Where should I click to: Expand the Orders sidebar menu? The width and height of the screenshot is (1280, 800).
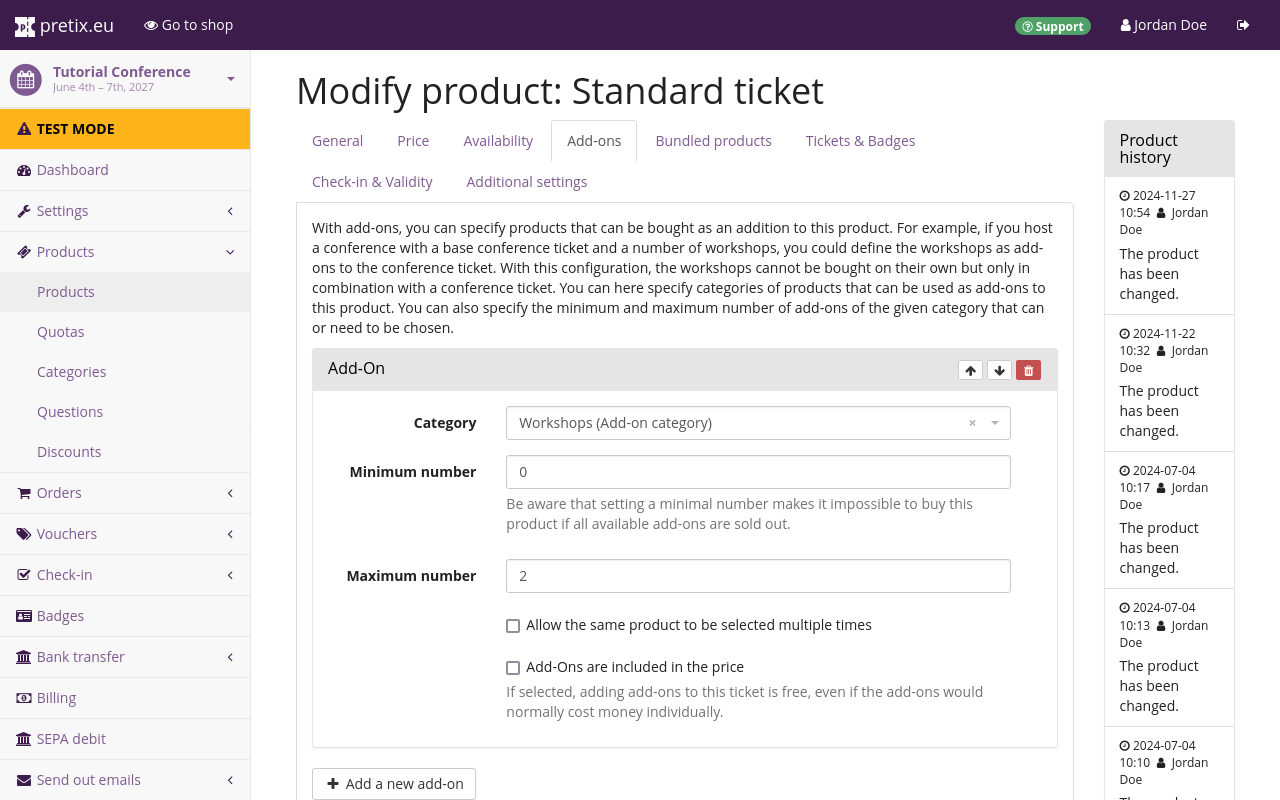(59, 493)
